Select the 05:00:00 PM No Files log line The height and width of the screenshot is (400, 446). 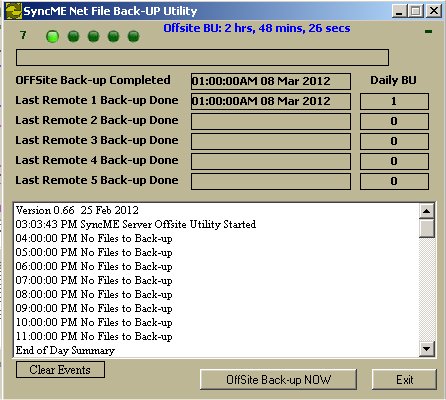click(x=94, y=253)
